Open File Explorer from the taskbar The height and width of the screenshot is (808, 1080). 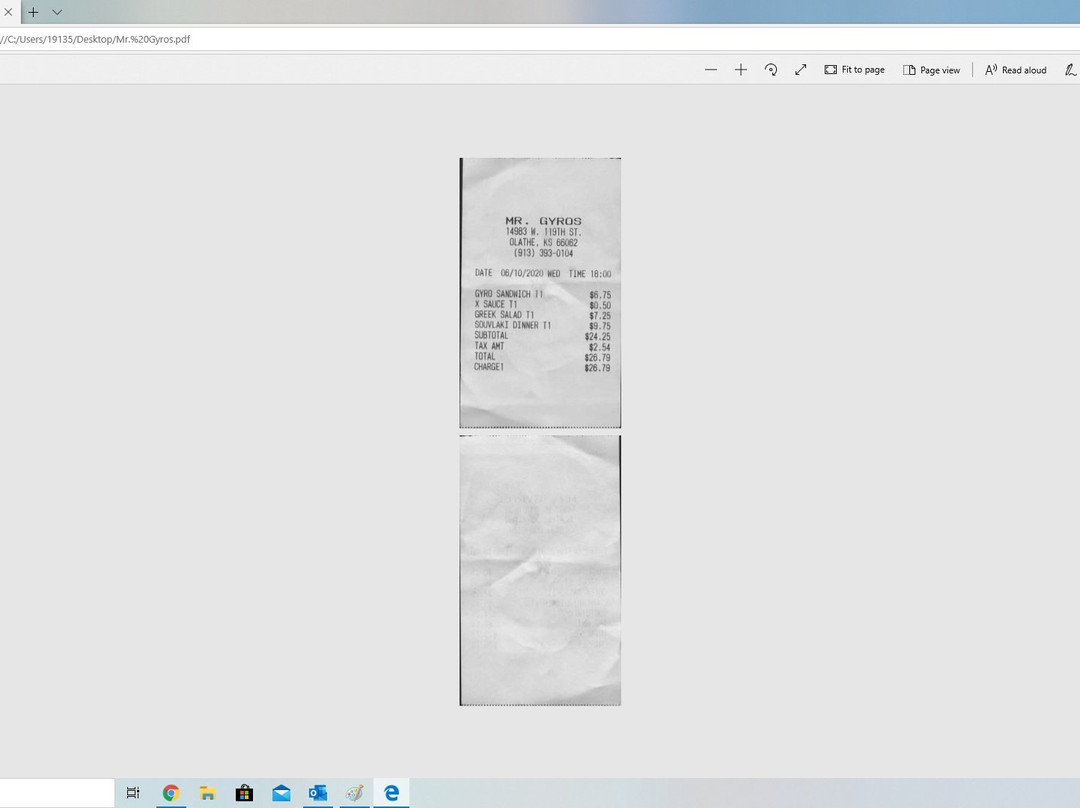tap(208, 793)
